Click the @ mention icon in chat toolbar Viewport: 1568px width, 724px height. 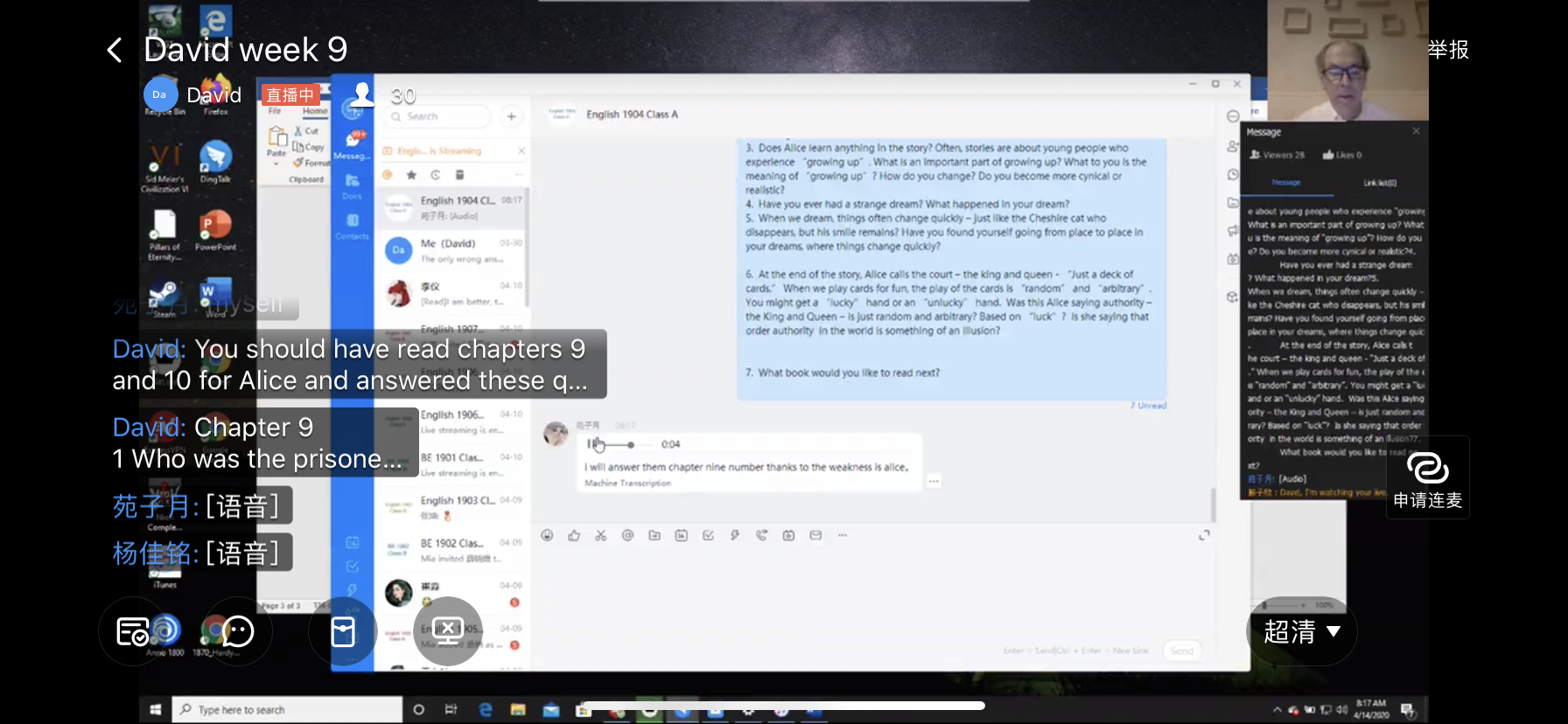[x=627, y=535]
